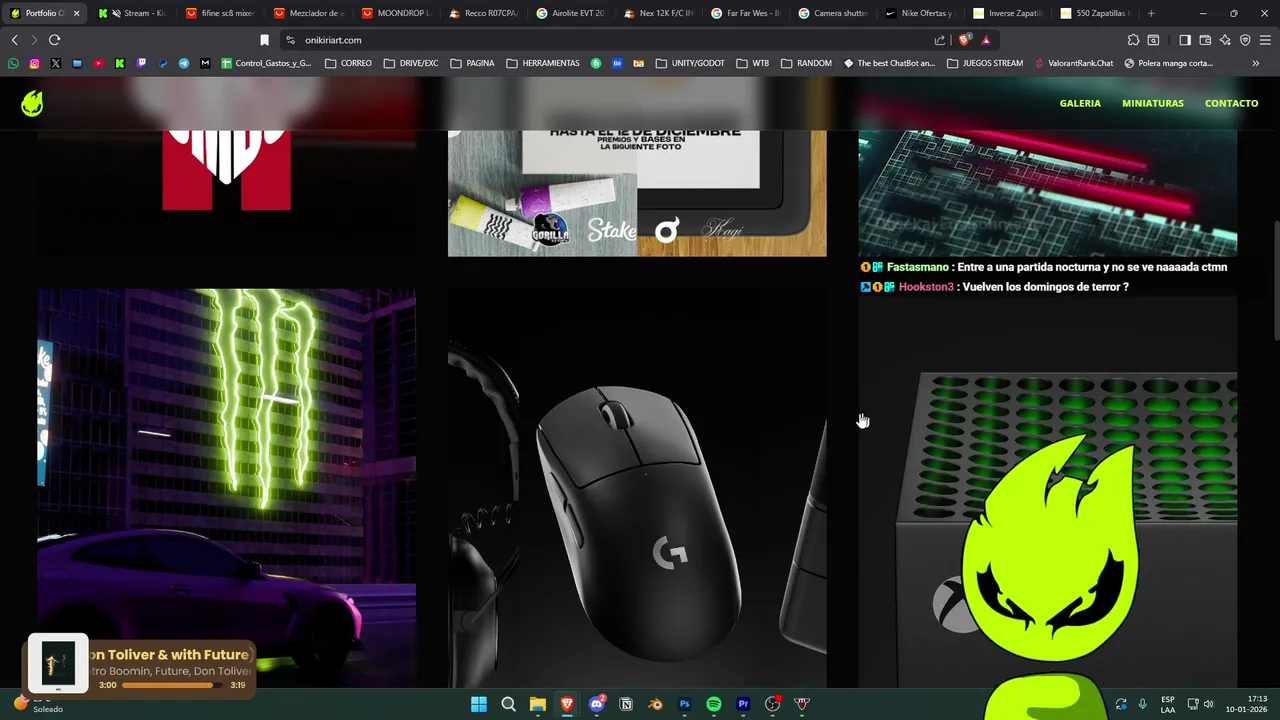Open File Explorer from taskbar
Viewport: 1280px width, 720px height.
click(x=538, y=704)
